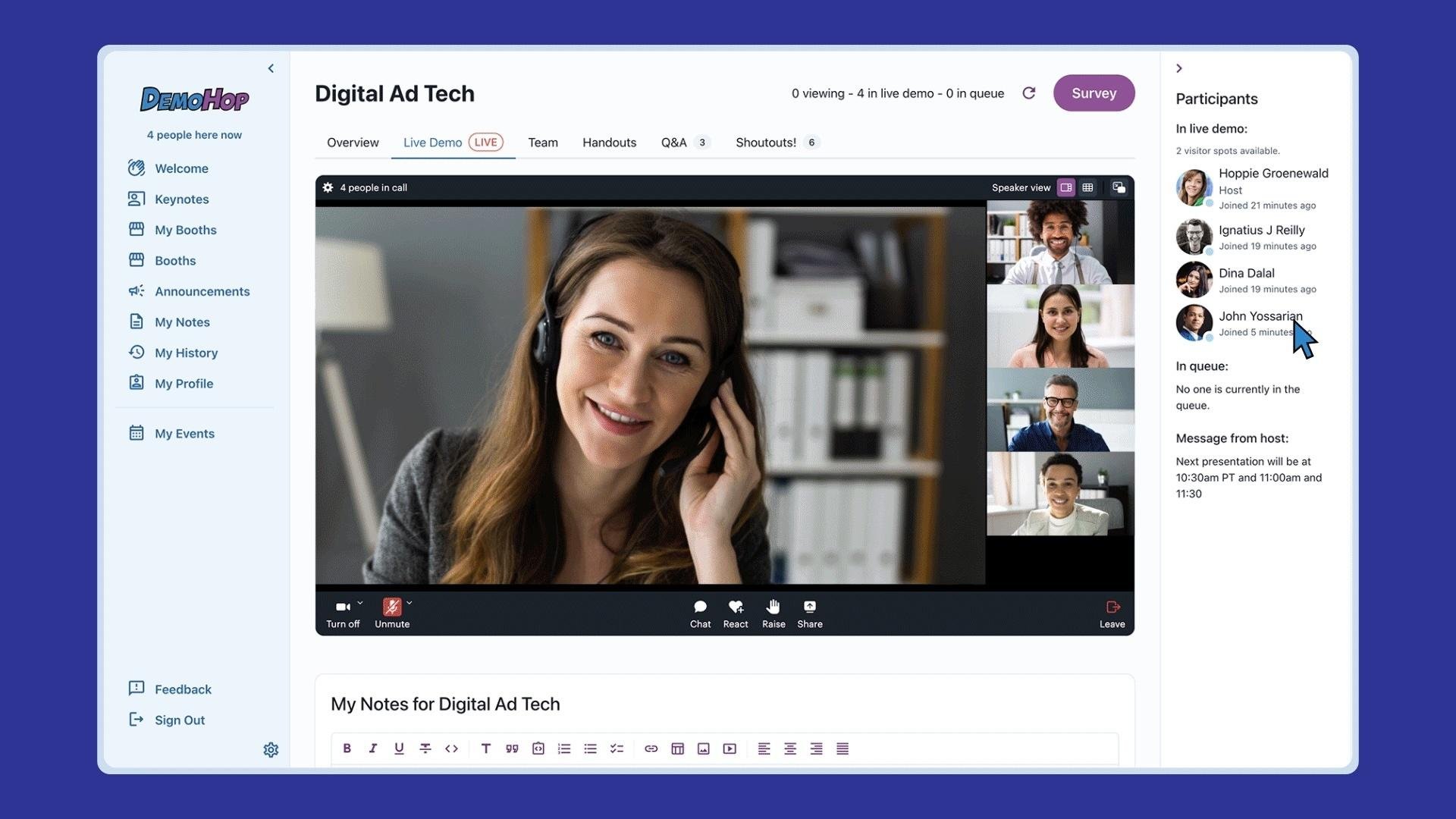This screenshot has height=819, width=1456.
Task: Expand camera options chevron
Action: 360,603
